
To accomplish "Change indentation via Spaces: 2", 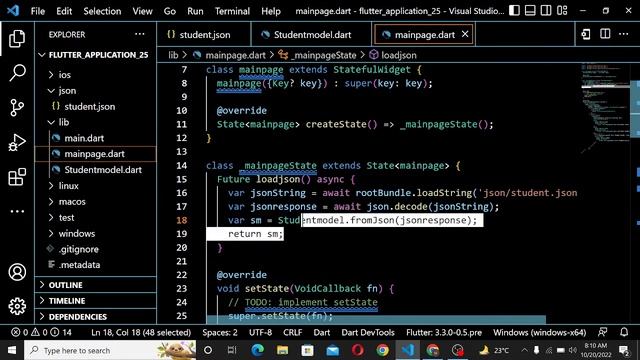I will click(x=220, y=332).
